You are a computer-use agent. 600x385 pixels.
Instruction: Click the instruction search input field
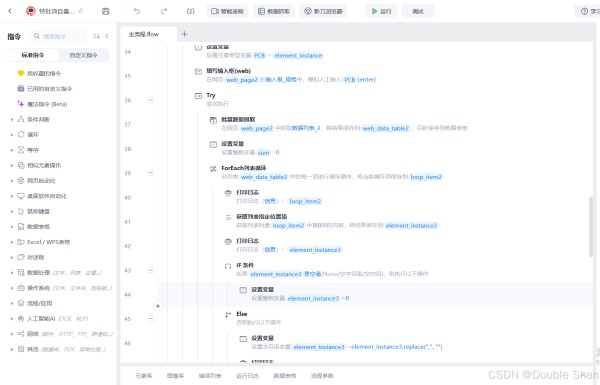pos(58,36)
